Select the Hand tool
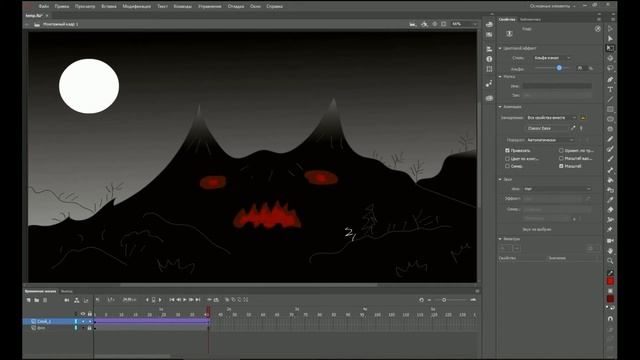 click(x=610, y=251)
